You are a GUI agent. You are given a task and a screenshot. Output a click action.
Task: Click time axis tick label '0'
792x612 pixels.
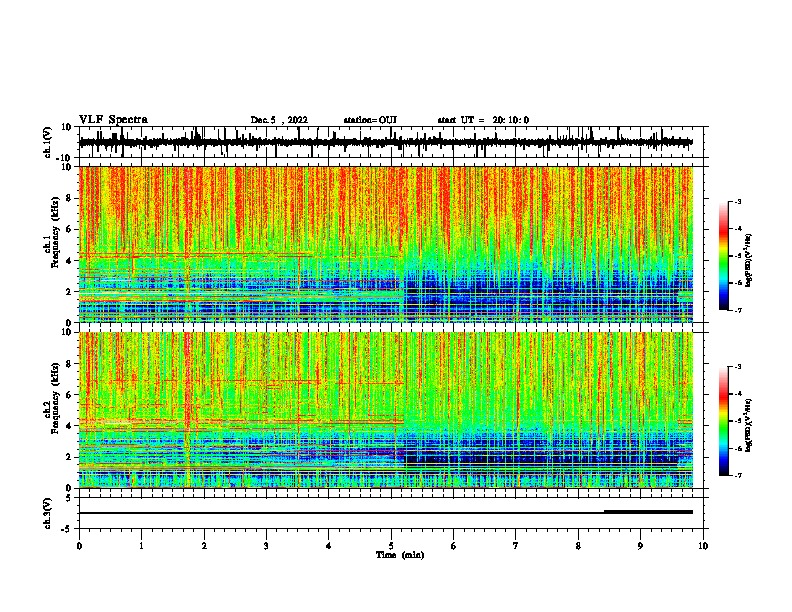tap(79, 546)
